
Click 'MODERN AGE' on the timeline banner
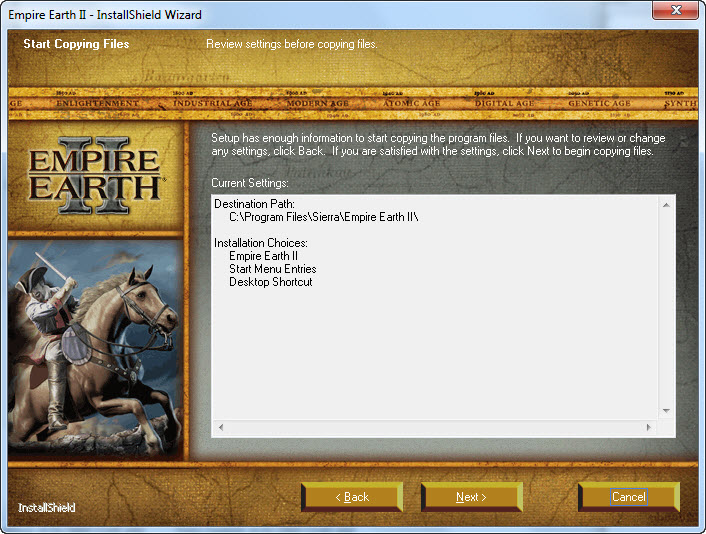[318, 103]
